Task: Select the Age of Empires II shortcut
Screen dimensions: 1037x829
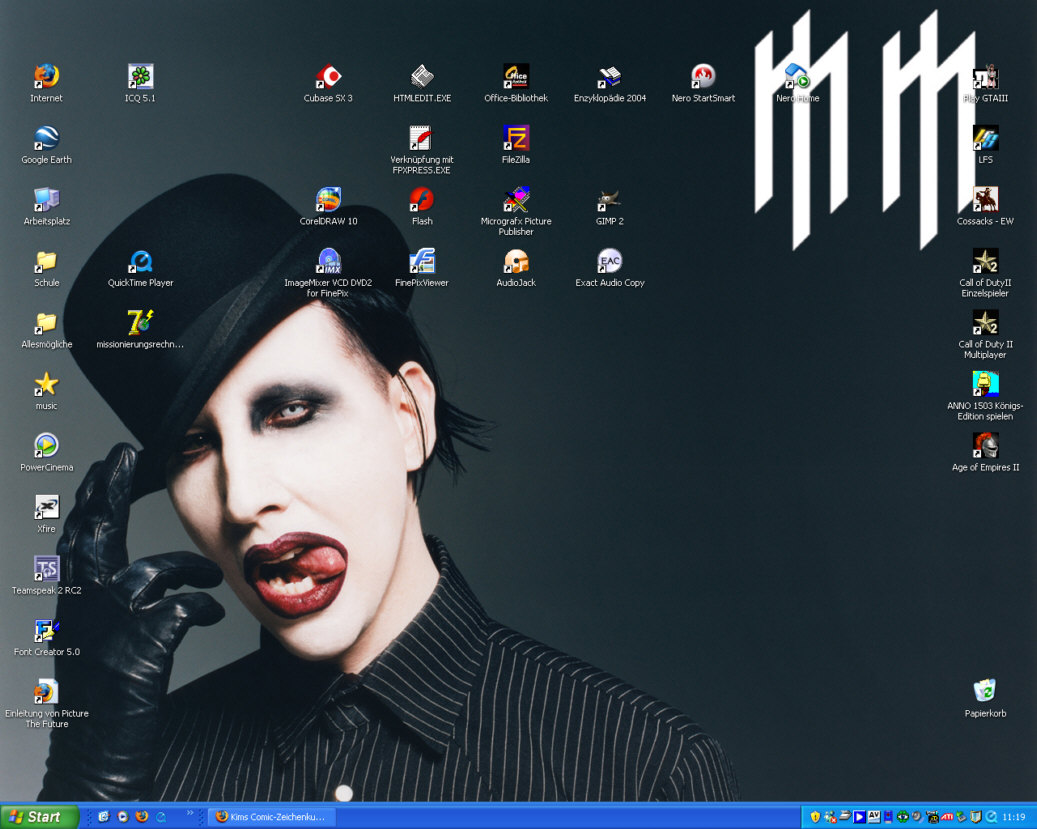Action: tap(985, 446)
